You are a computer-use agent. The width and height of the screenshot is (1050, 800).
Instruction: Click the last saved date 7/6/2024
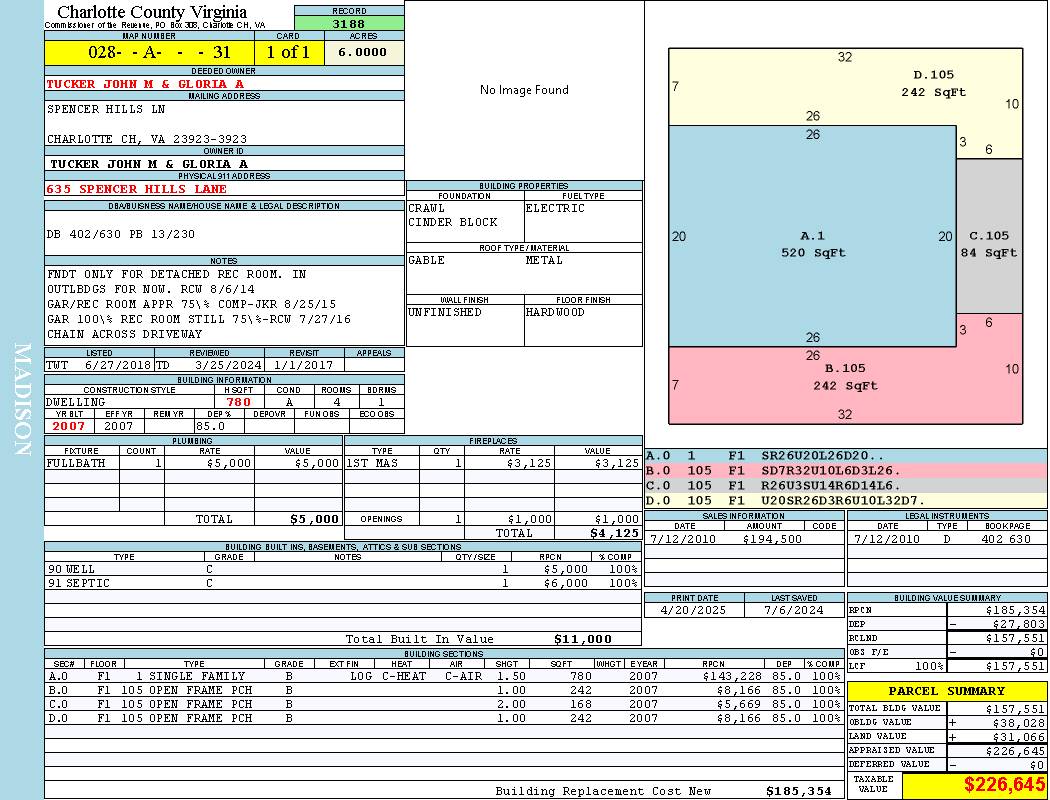tap(794, 611)
